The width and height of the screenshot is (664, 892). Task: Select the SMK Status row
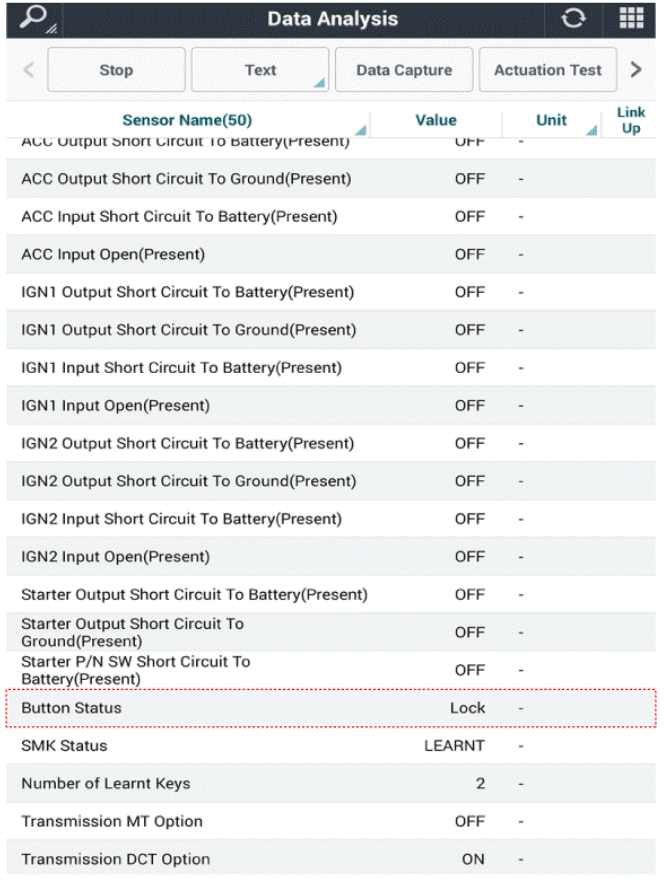(331, 746)
